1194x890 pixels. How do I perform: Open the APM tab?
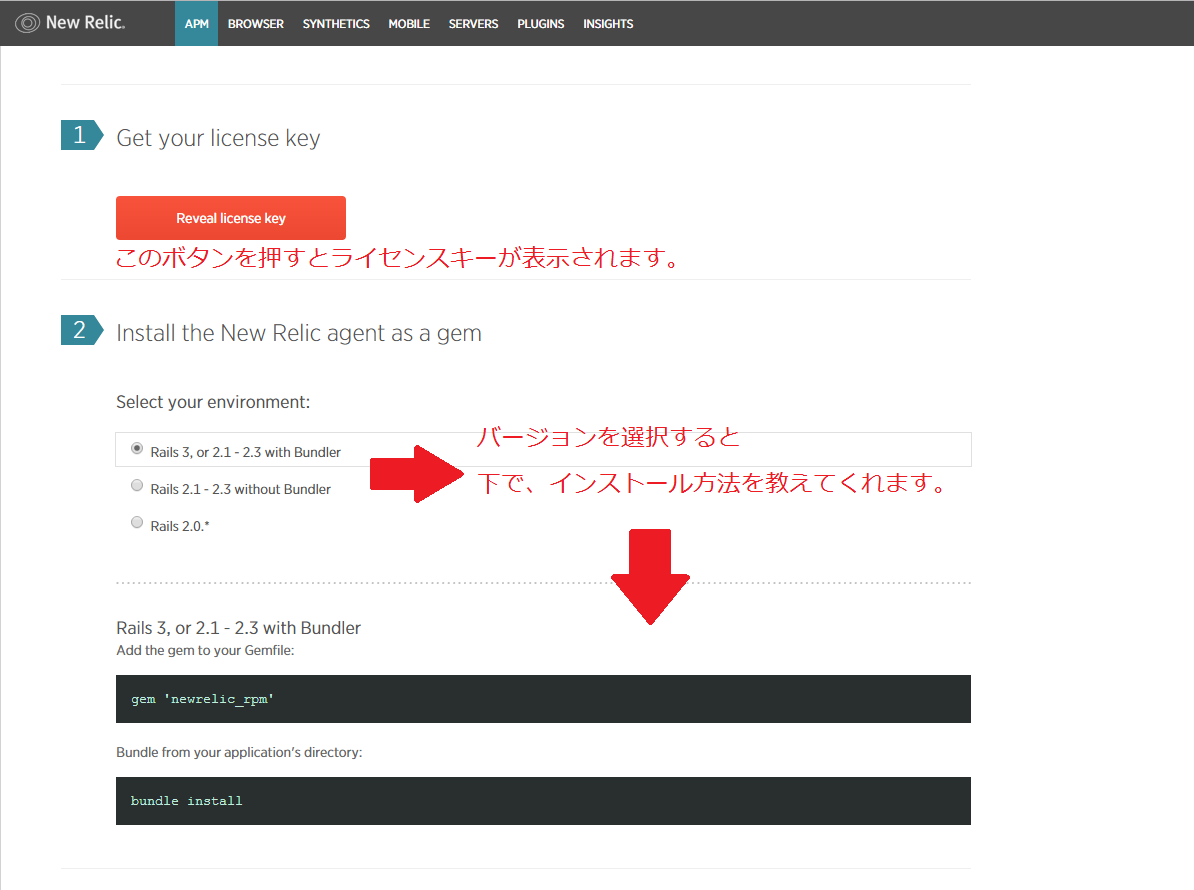[197, 24]
